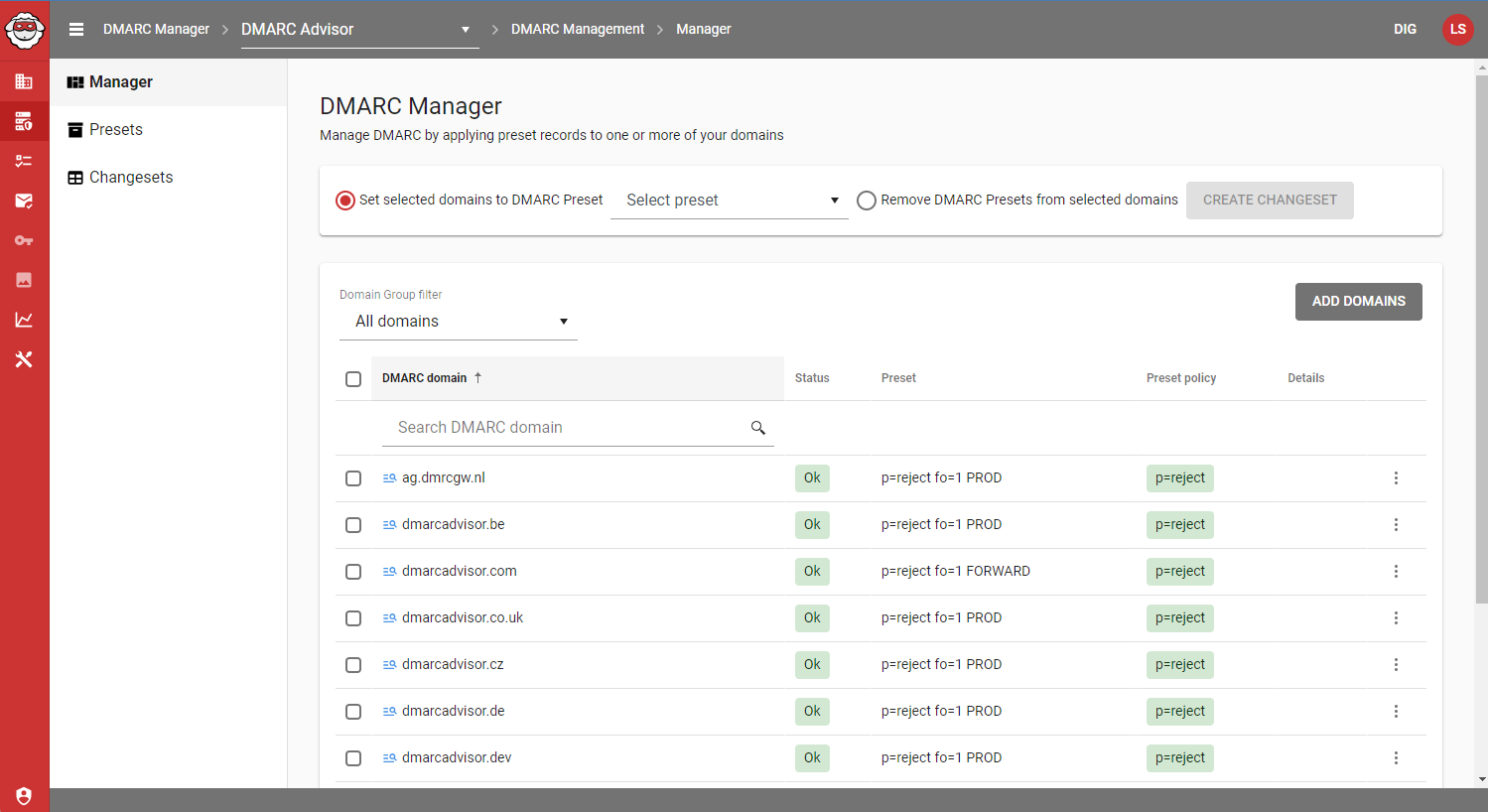The height and width of the screenshot is (812, 1488).
Task: Open options for dmarcadvisor.com via kebab menu
Action: 1396,571
